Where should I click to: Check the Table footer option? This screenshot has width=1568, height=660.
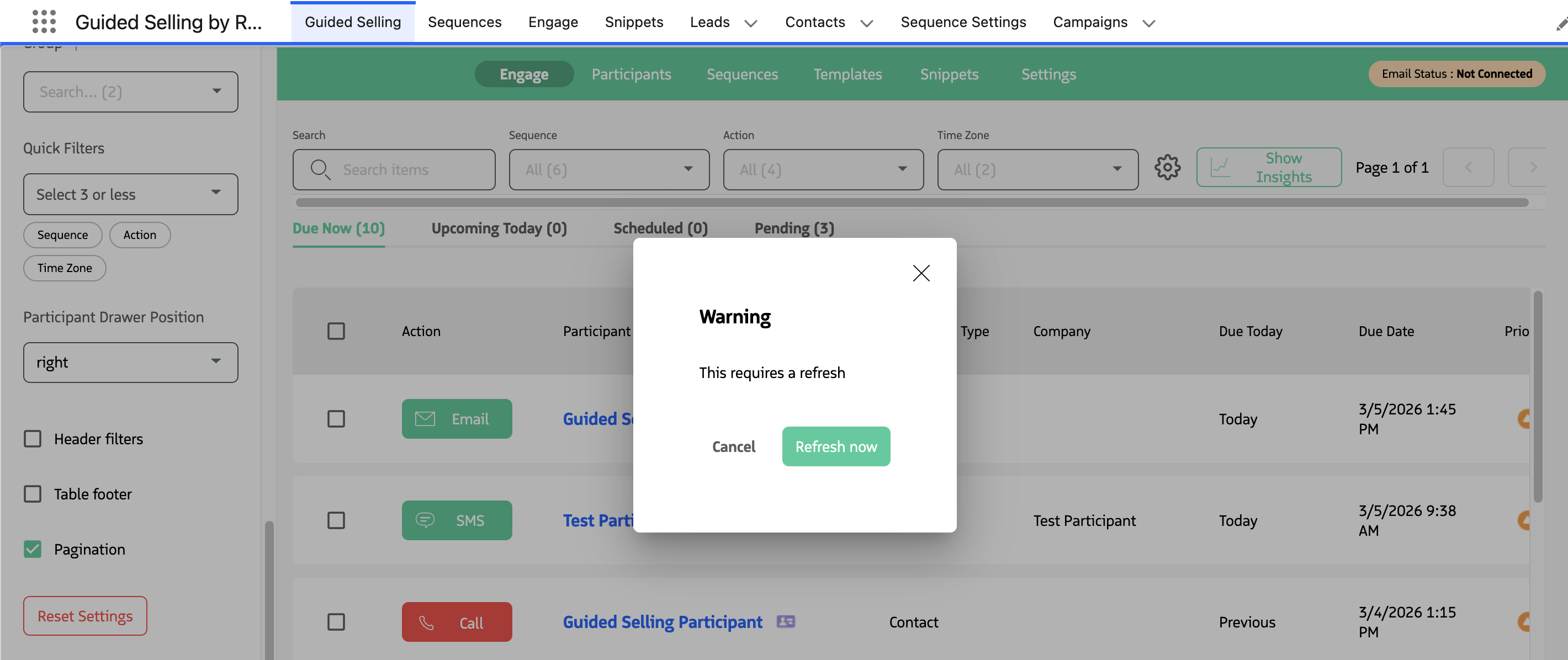[x=32, y=494]
